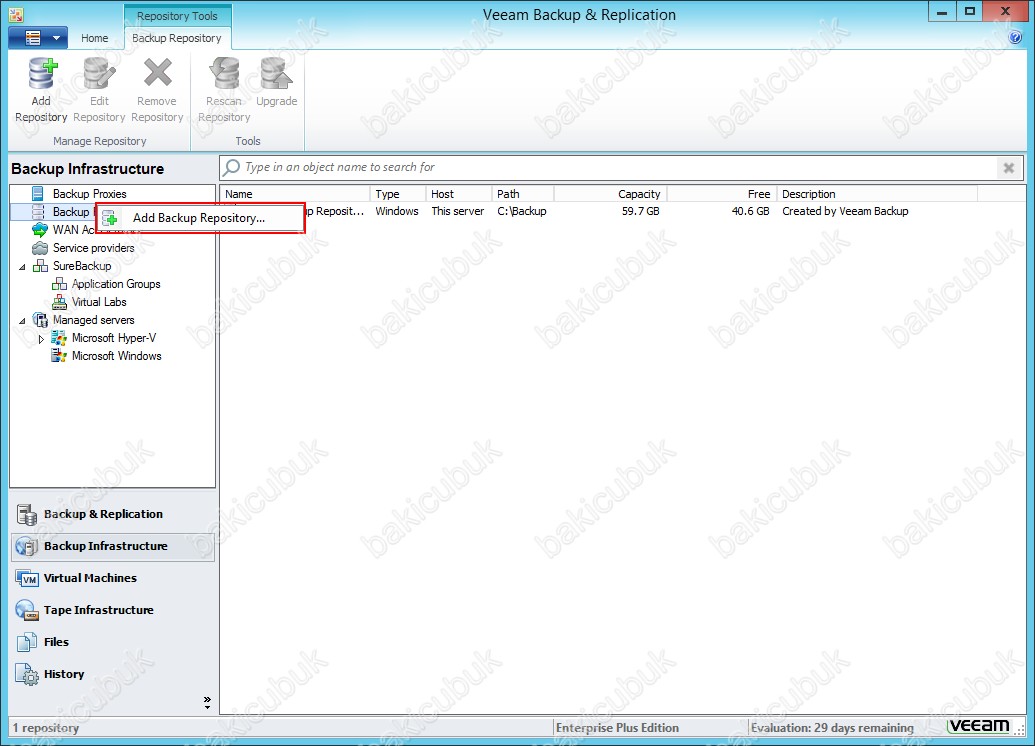Viewport: 1035px width, 746px height.
Task: Click the green plus icon in context menu
Action: coord(110,219)
